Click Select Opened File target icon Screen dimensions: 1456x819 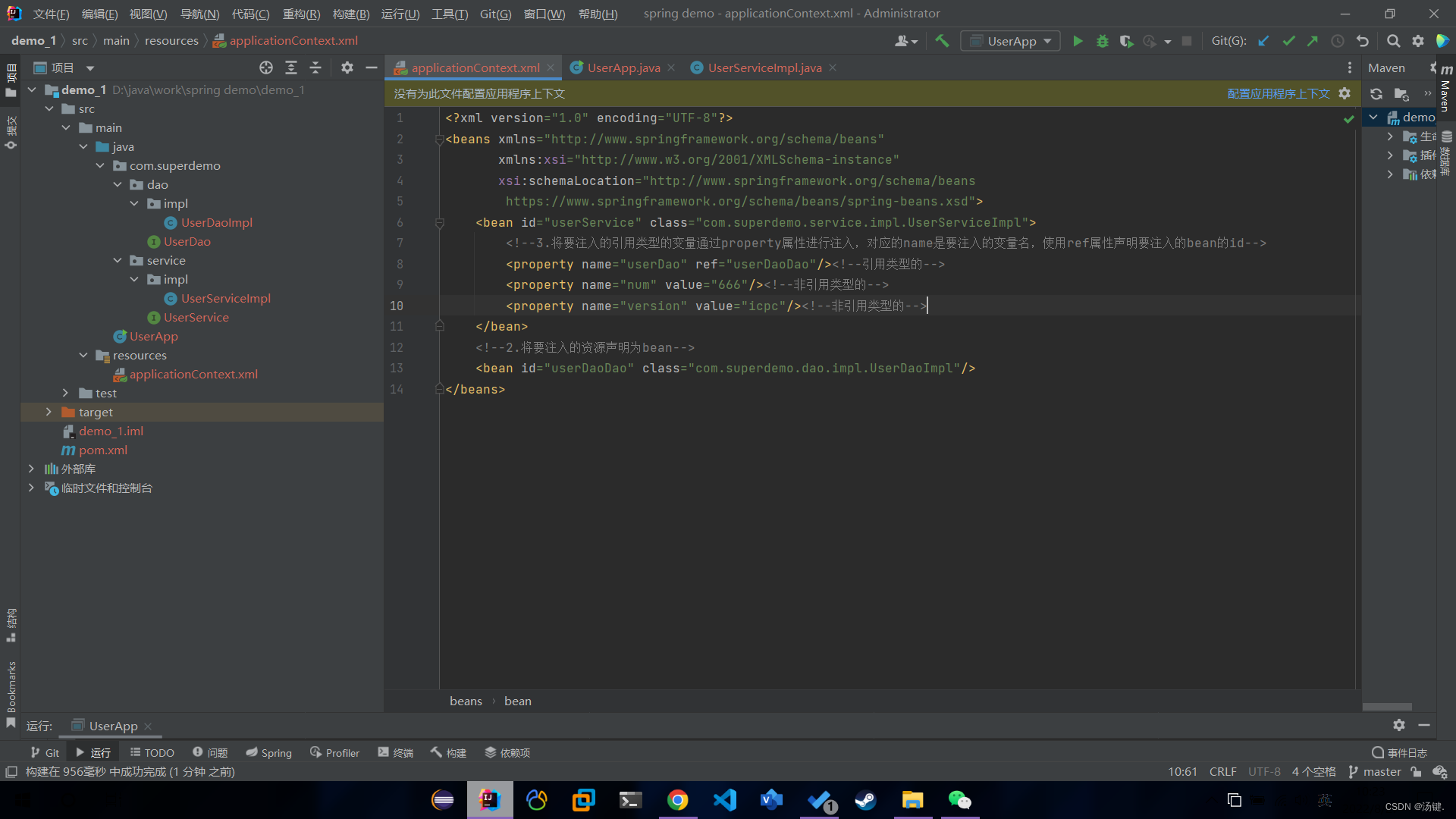point(266,67)
